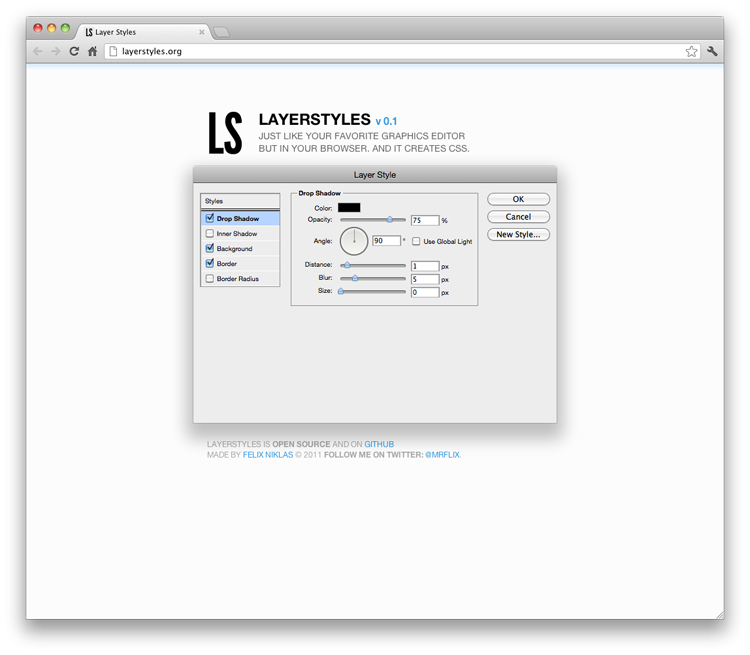Click the Distance value field

click(425, 266)
